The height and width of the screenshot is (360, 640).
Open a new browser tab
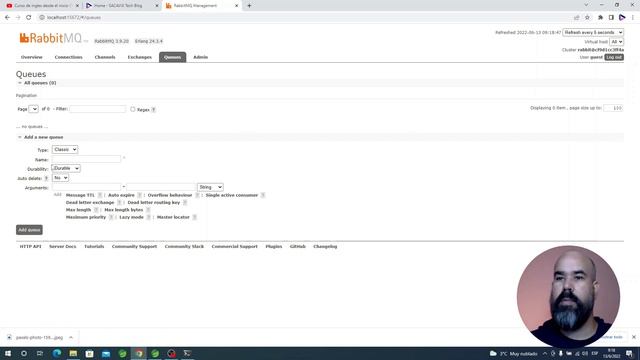point(249,6)
